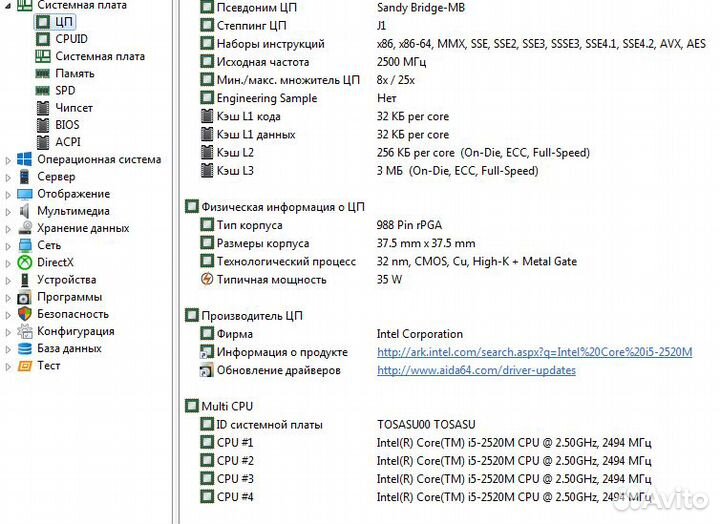The image size is (720, 524).
Task: Click the CPU icon beside Multi CPU header
Action: click(x=191, y=406)
